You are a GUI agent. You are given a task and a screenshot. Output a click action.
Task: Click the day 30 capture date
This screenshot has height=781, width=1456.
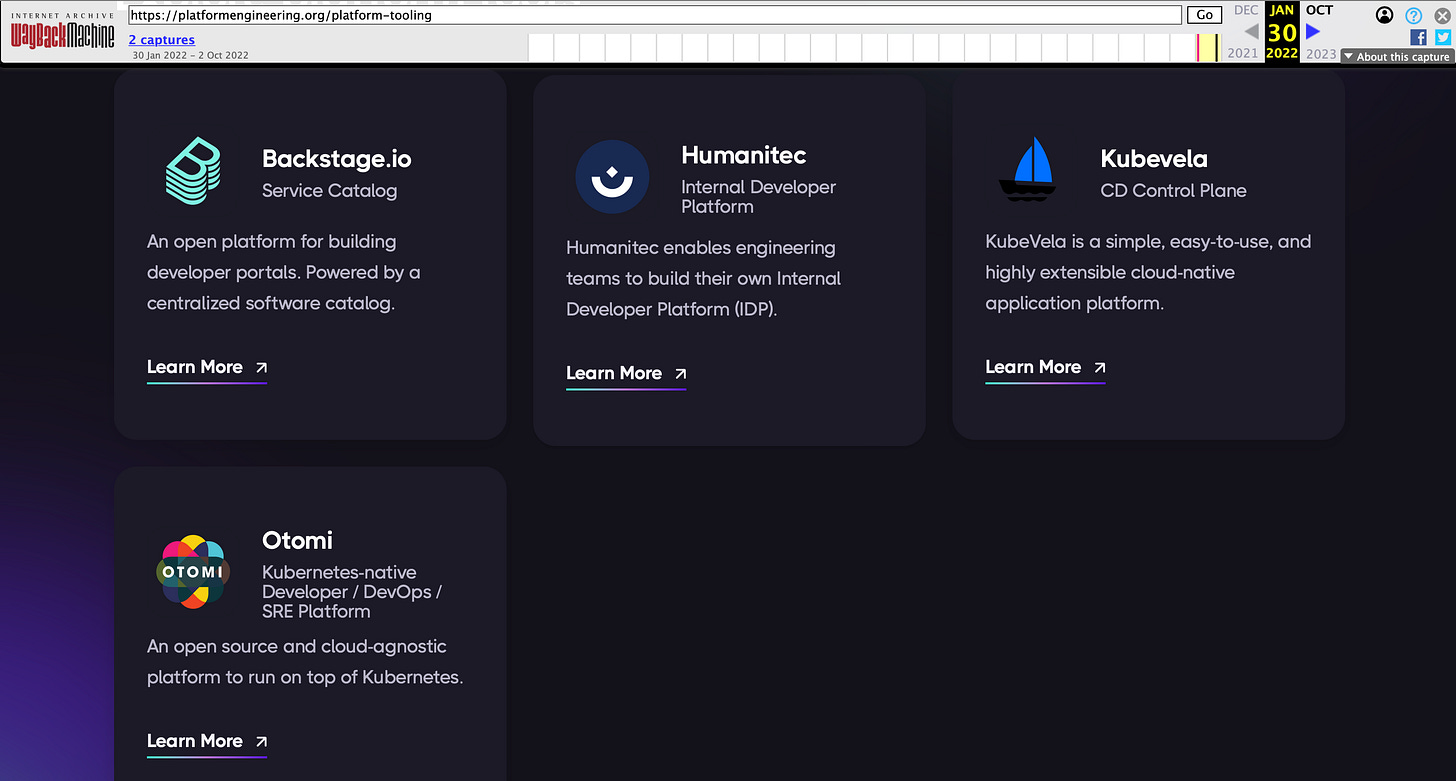tap(1282, 32)
